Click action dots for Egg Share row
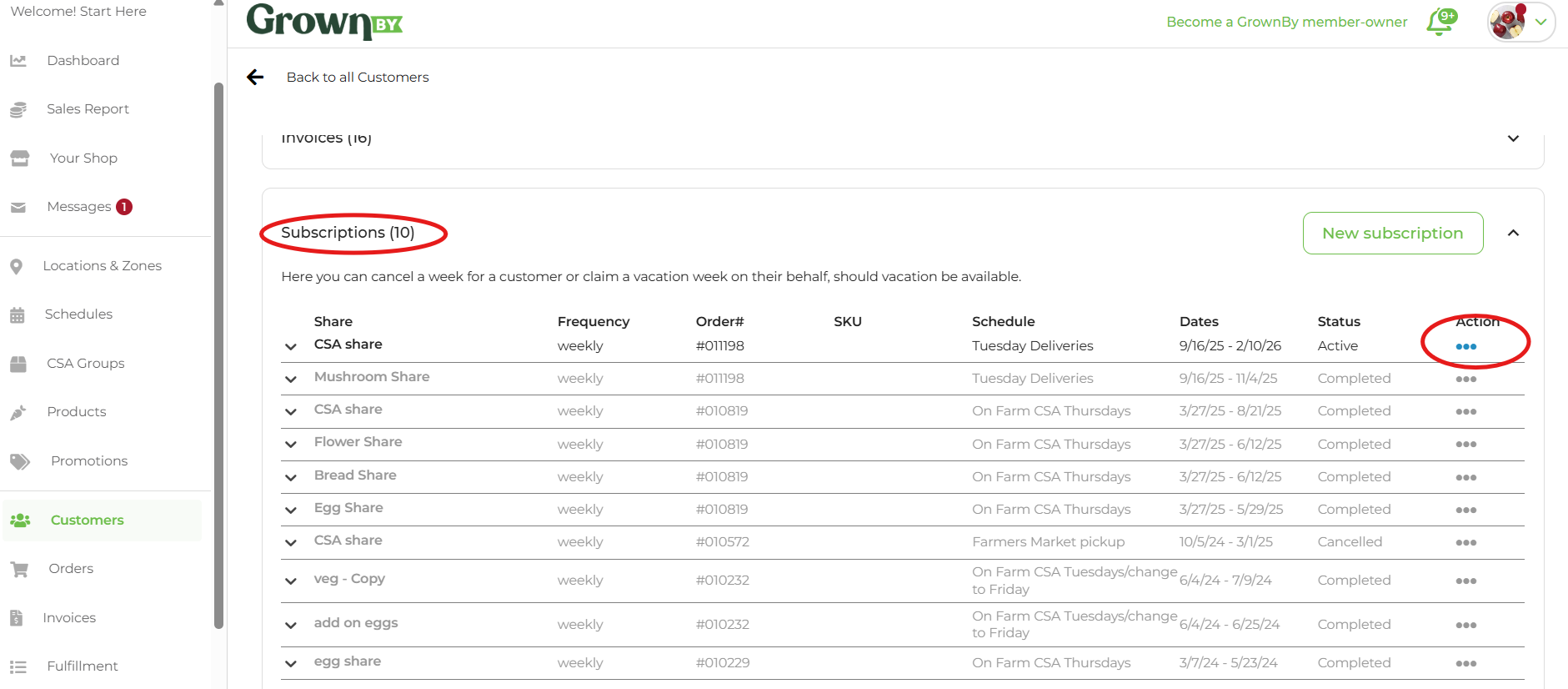The image size is (1568, 689). 1465,510
